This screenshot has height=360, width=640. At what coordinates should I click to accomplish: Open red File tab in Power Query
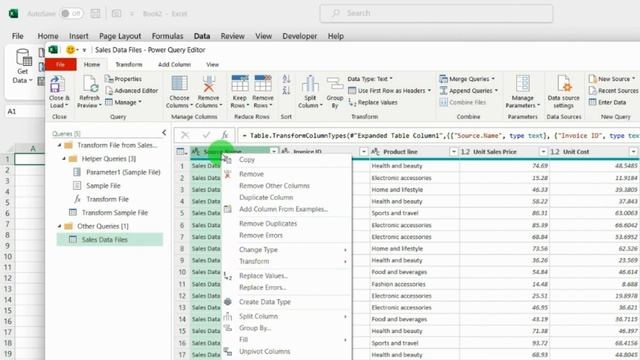tap(60, 64)
